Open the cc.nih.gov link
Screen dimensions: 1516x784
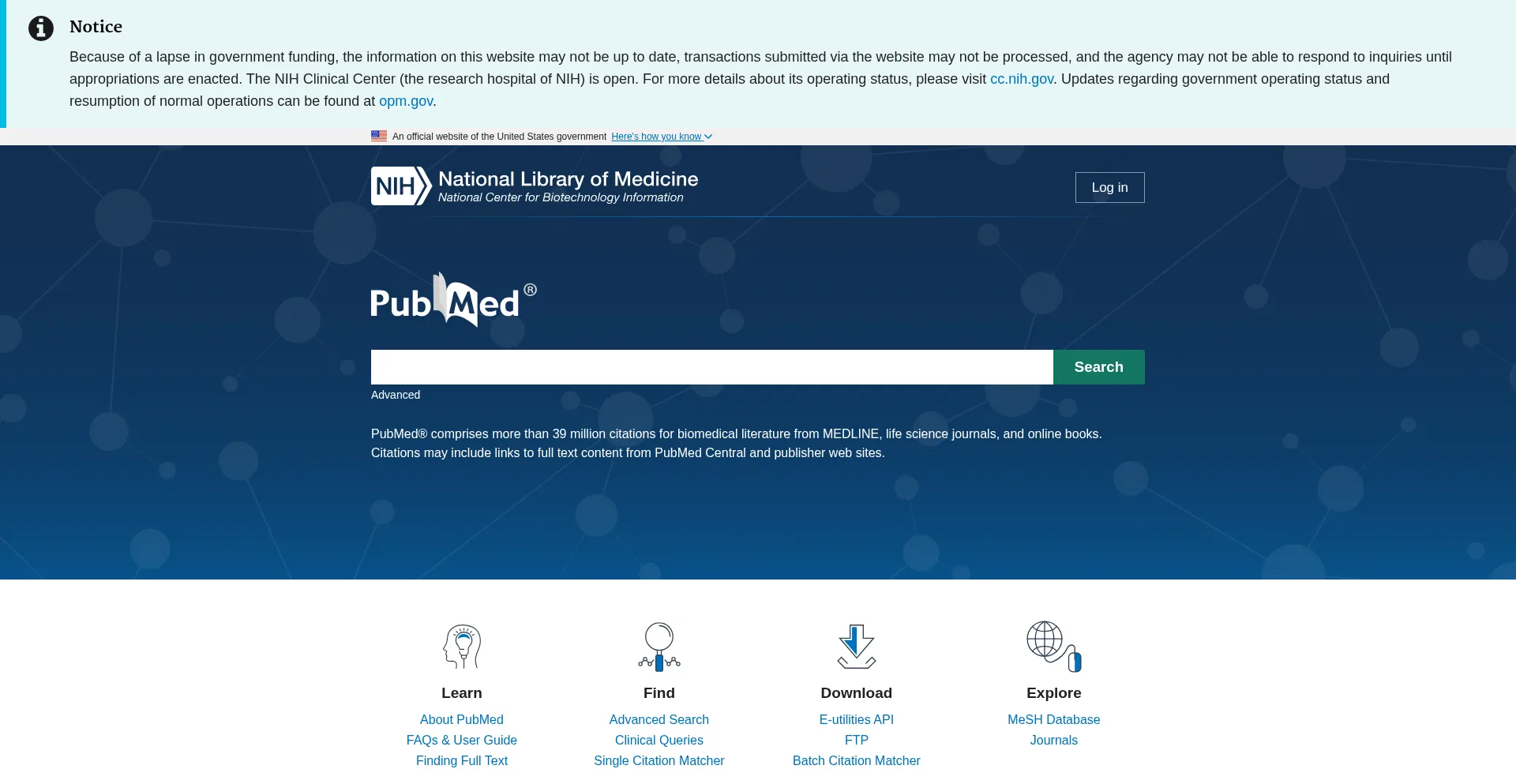click(x=1022, y=79)
